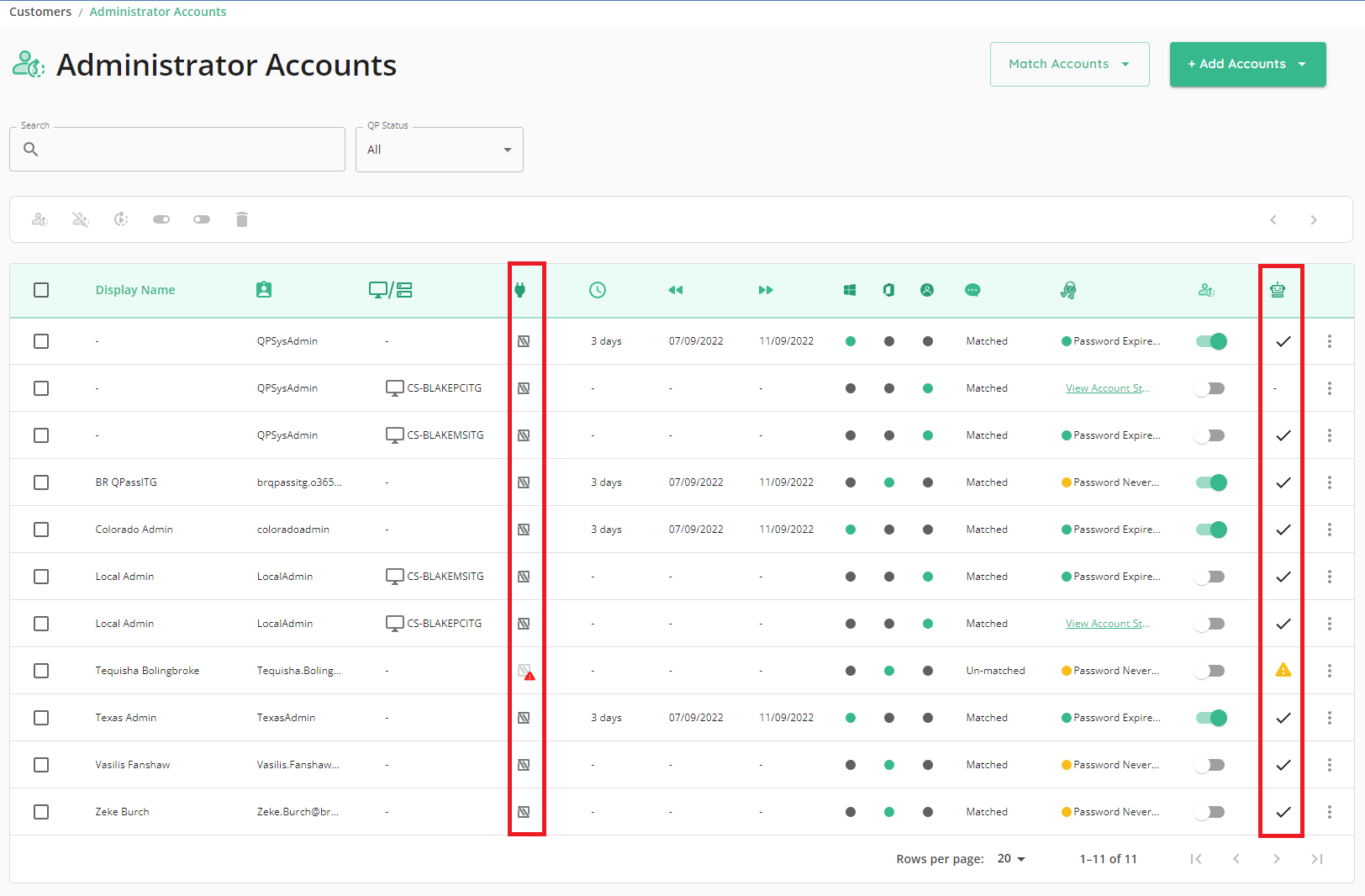Click the Vasilis Fanshaw display name

(x=133, y=765)
